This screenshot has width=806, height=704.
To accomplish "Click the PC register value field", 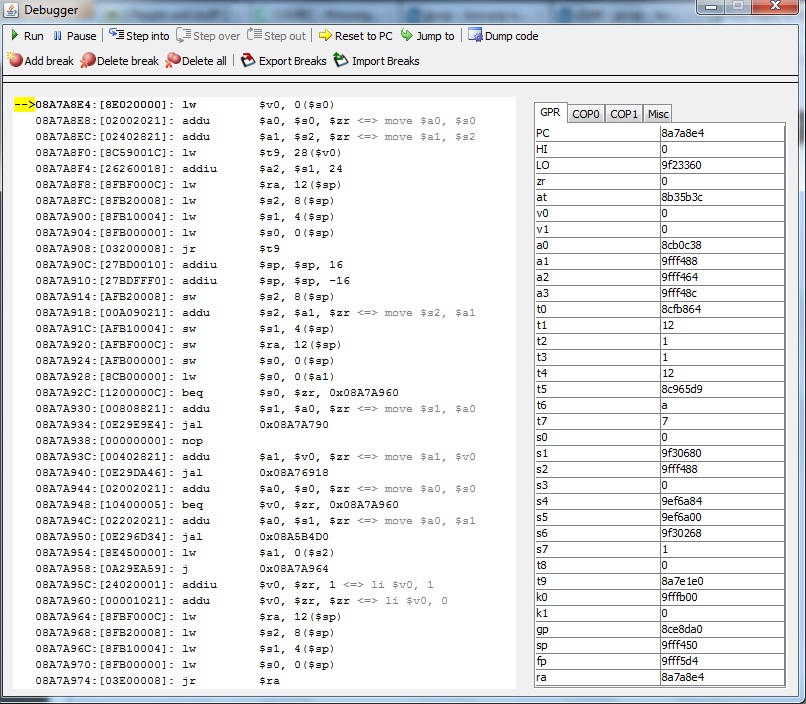I will [721, 132].
